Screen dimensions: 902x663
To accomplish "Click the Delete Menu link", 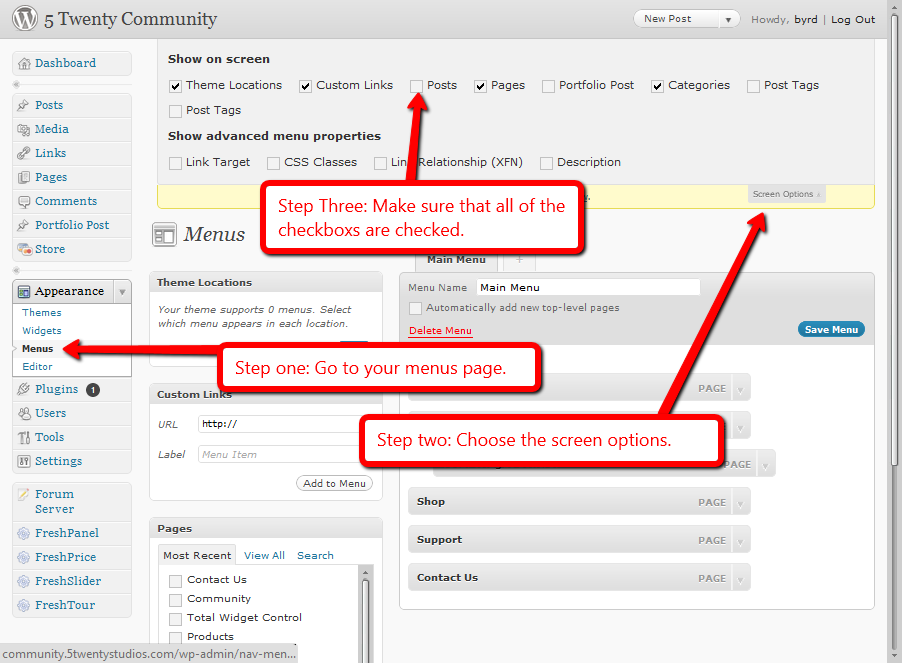I will 440,331.
